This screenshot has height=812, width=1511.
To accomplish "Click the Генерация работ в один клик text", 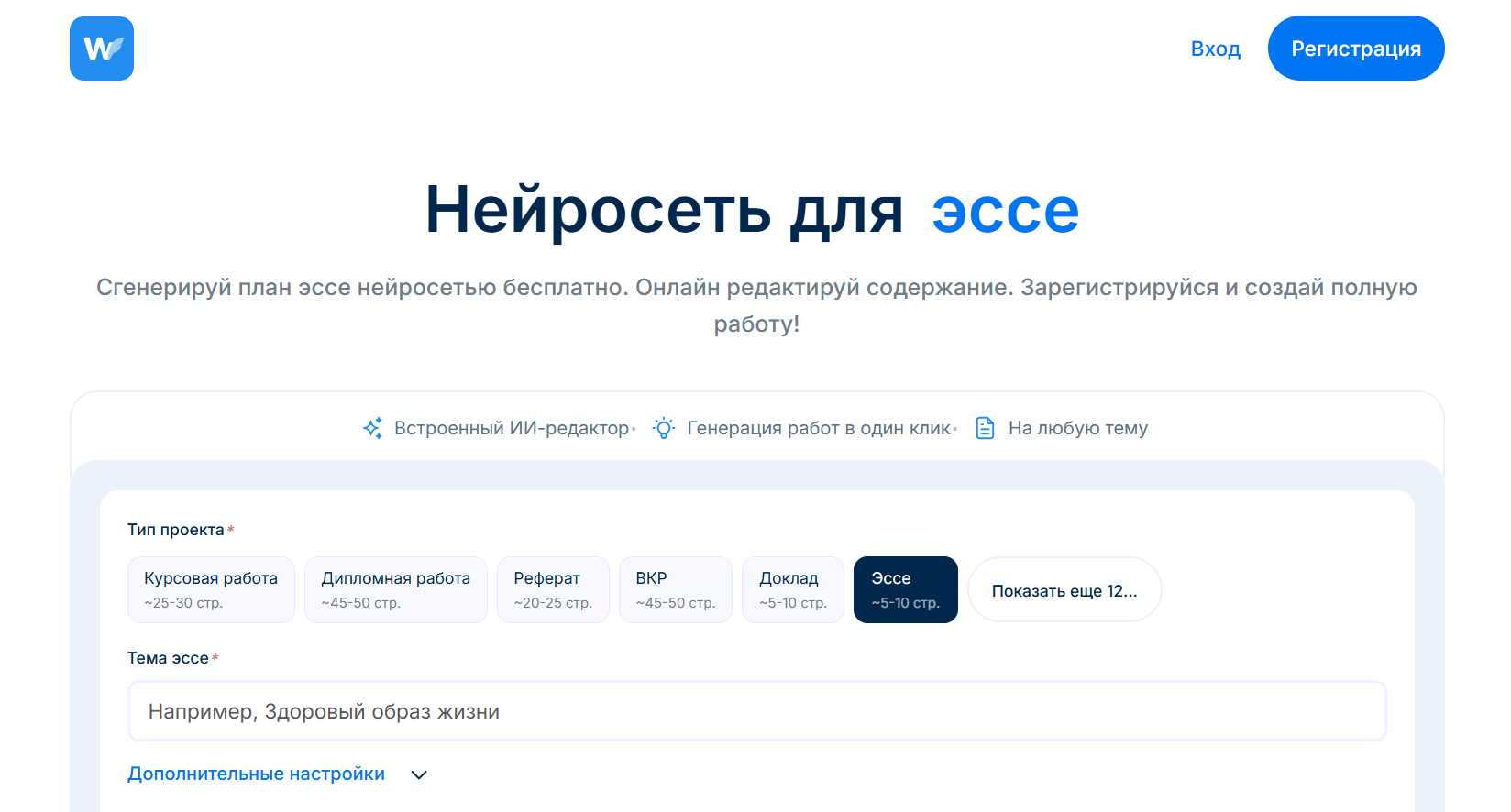I will pyautogui.click(x=819, y=428).
